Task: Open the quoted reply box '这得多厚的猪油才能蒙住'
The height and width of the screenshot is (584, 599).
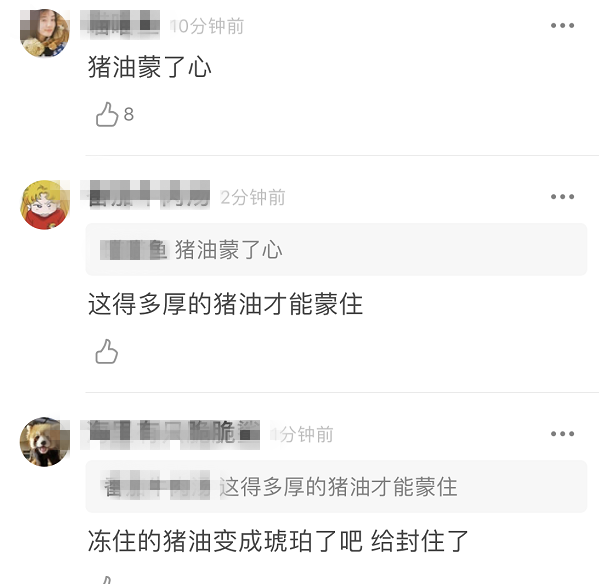Action: 336,487
